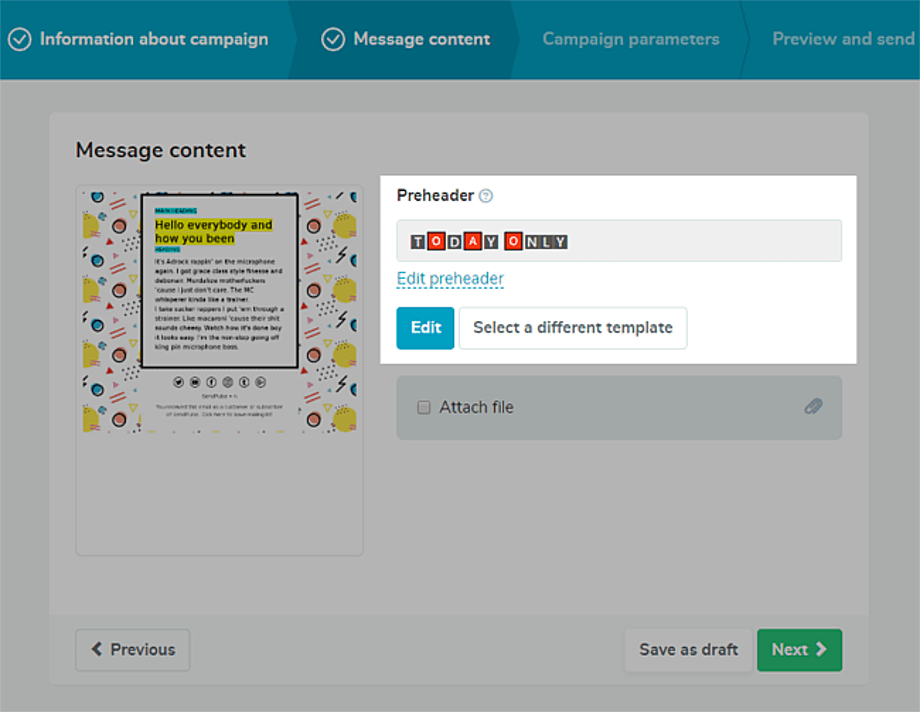Click the Attach file label
This screenshot has width=920, height=712.
click(476, 407)
